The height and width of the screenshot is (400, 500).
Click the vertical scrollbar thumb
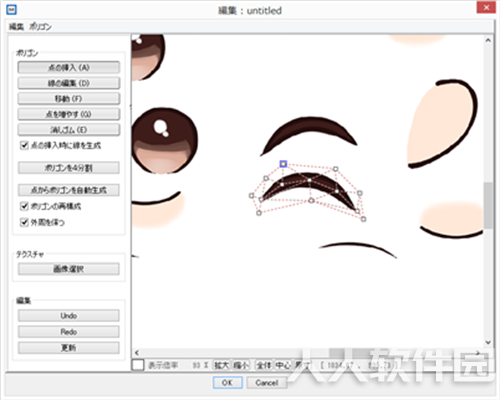point(488,205)
